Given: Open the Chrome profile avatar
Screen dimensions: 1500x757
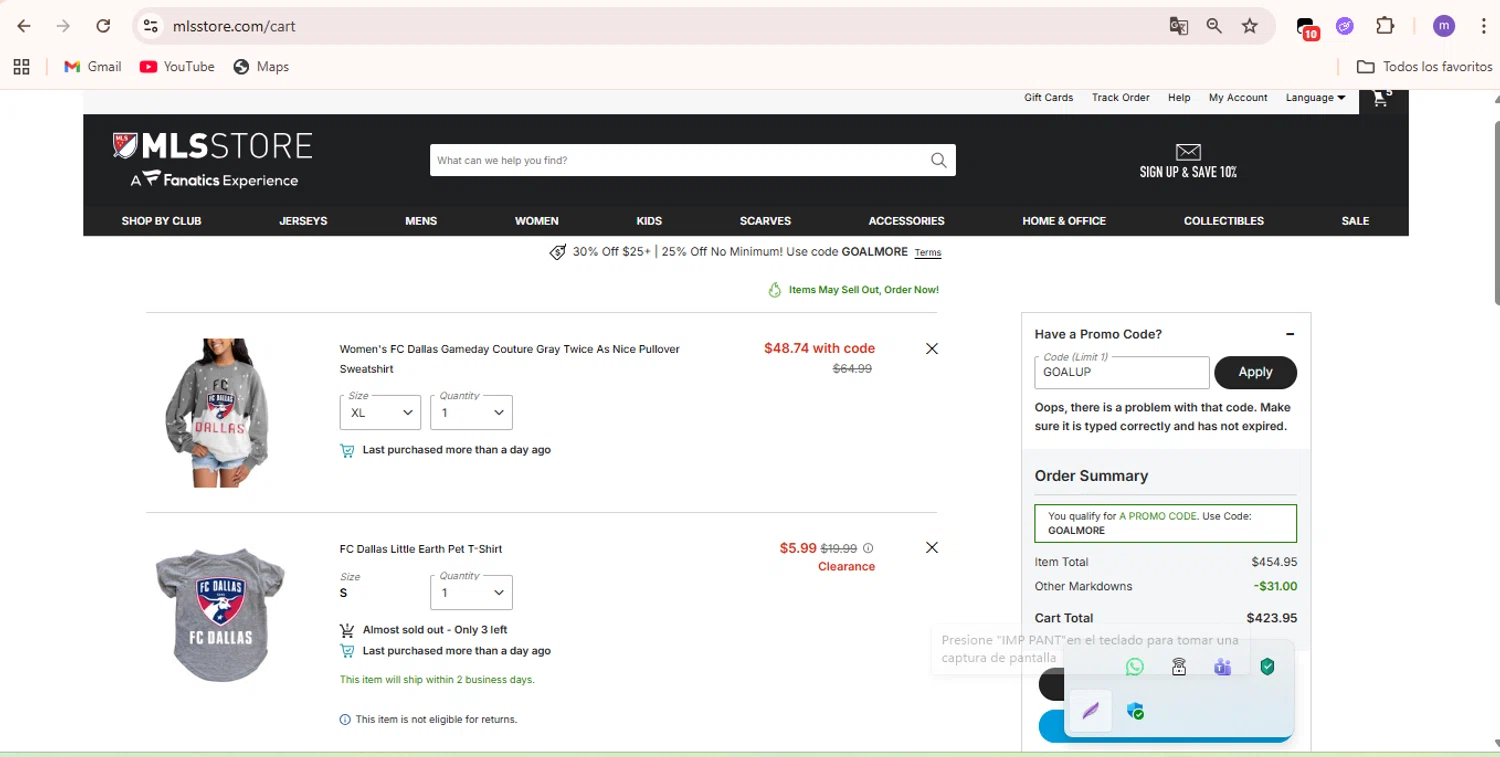Looking at the screenshot, I should tap(1443, 26).
